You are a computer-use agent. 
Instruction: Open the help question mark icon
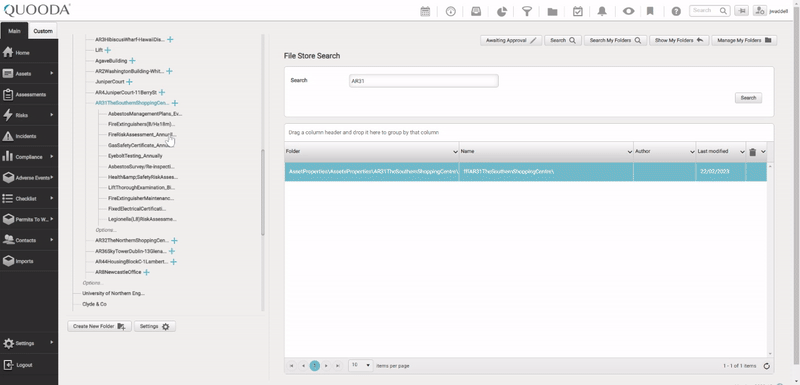pos(676,11)
